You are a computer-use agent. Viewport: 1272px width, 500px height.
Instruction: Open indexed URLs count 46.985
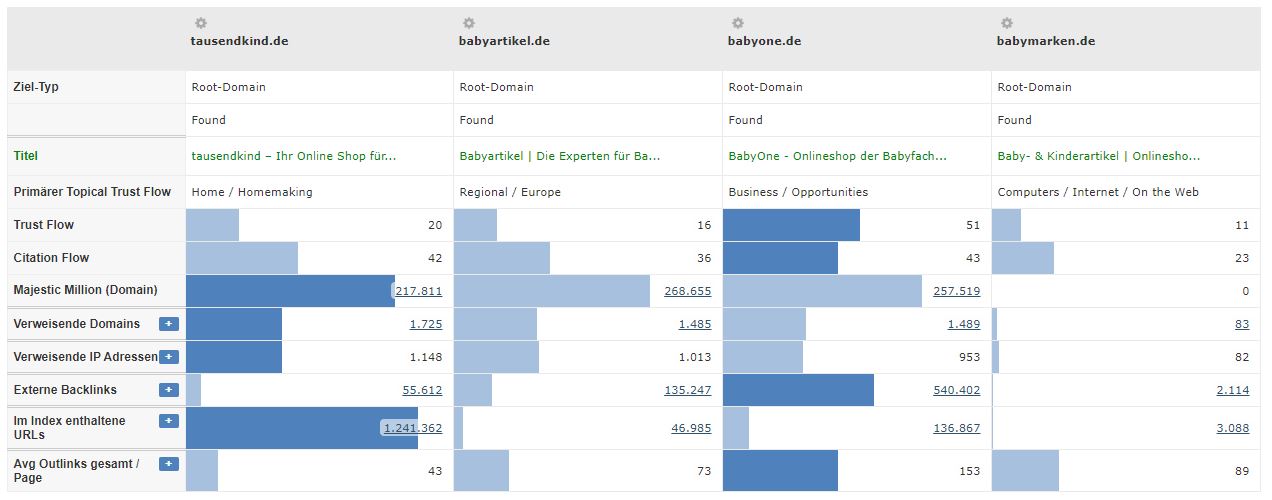(x=692, y=428)
